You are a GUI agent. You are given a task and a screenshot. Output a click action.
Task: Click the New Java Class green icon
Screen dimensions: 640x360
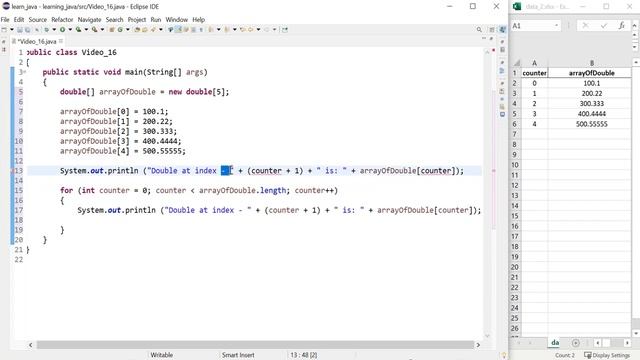click(120, 30)
